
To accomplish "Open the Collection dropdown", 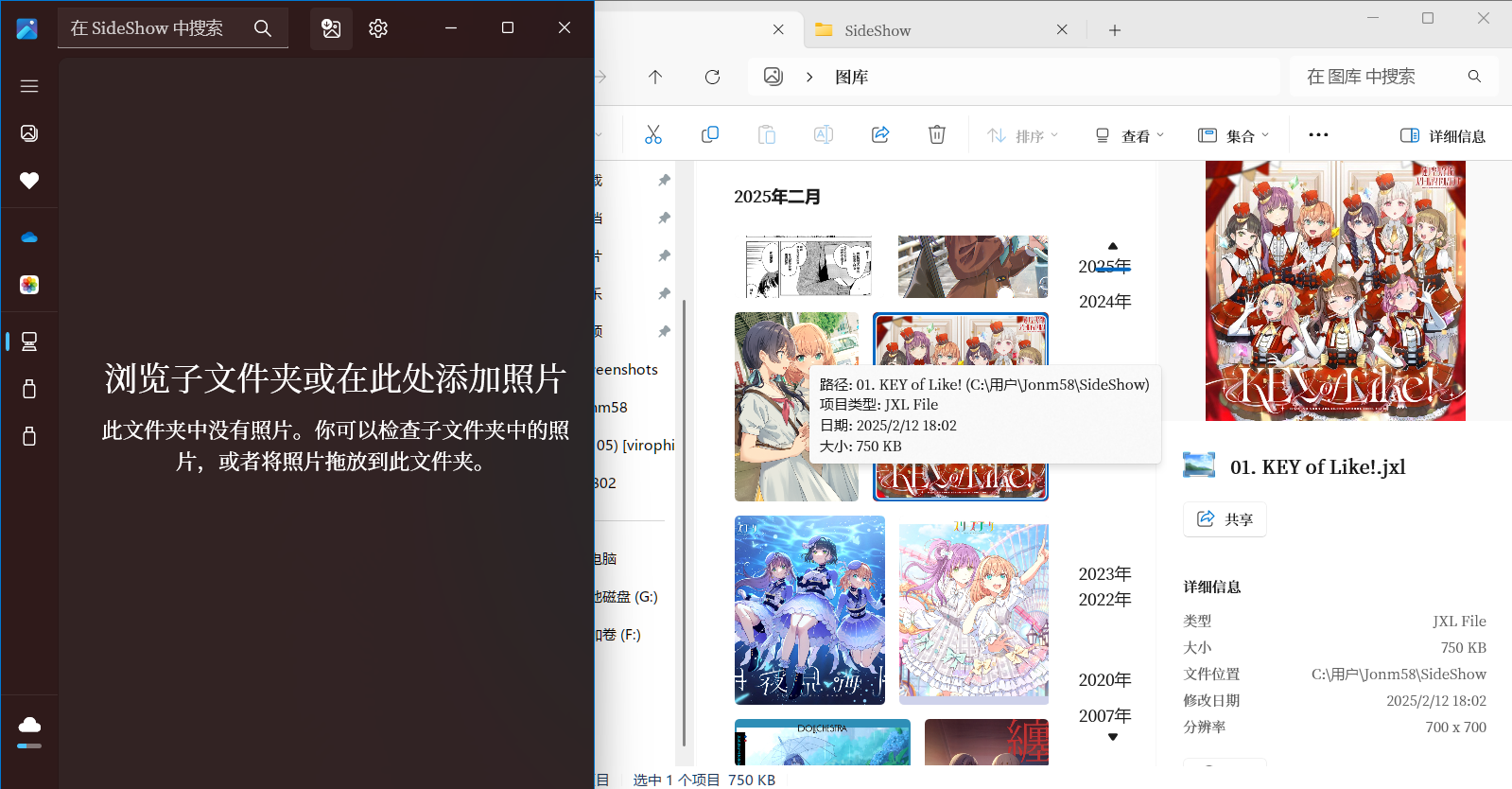I will [x=1233, y=135].
